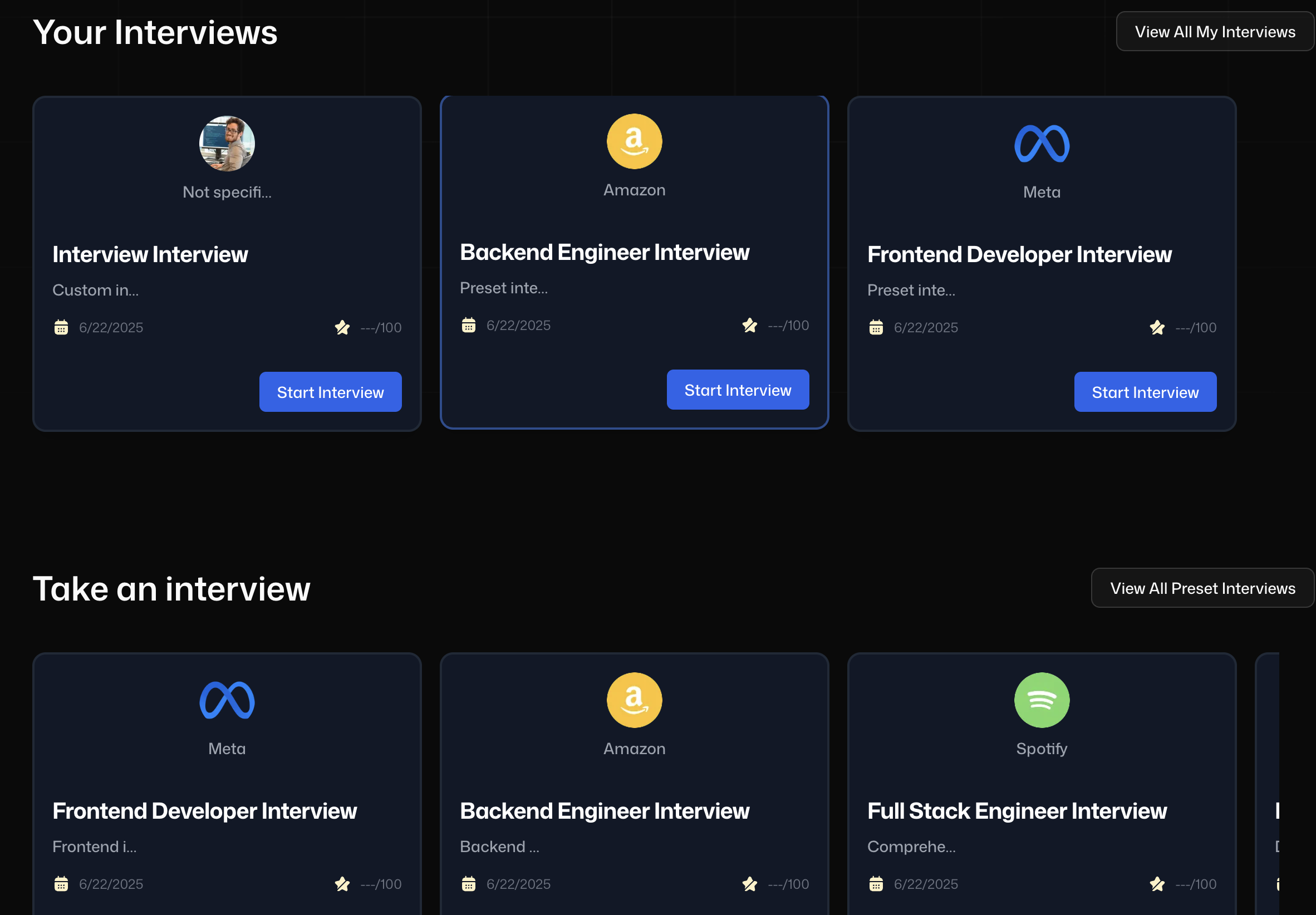
Task: Select the Backend Engineer Interview title under Take an interview
Action: pyautogui.click(x=604, y=811)
